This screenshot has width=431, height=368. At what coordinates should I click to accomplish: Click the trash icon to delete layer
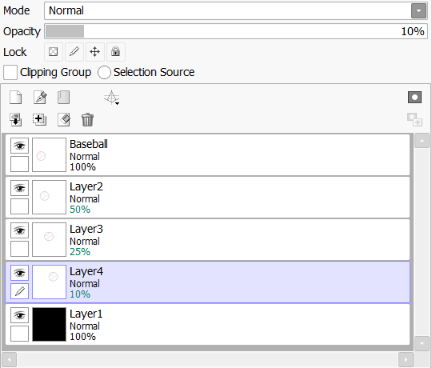click(x=88, y=120)
